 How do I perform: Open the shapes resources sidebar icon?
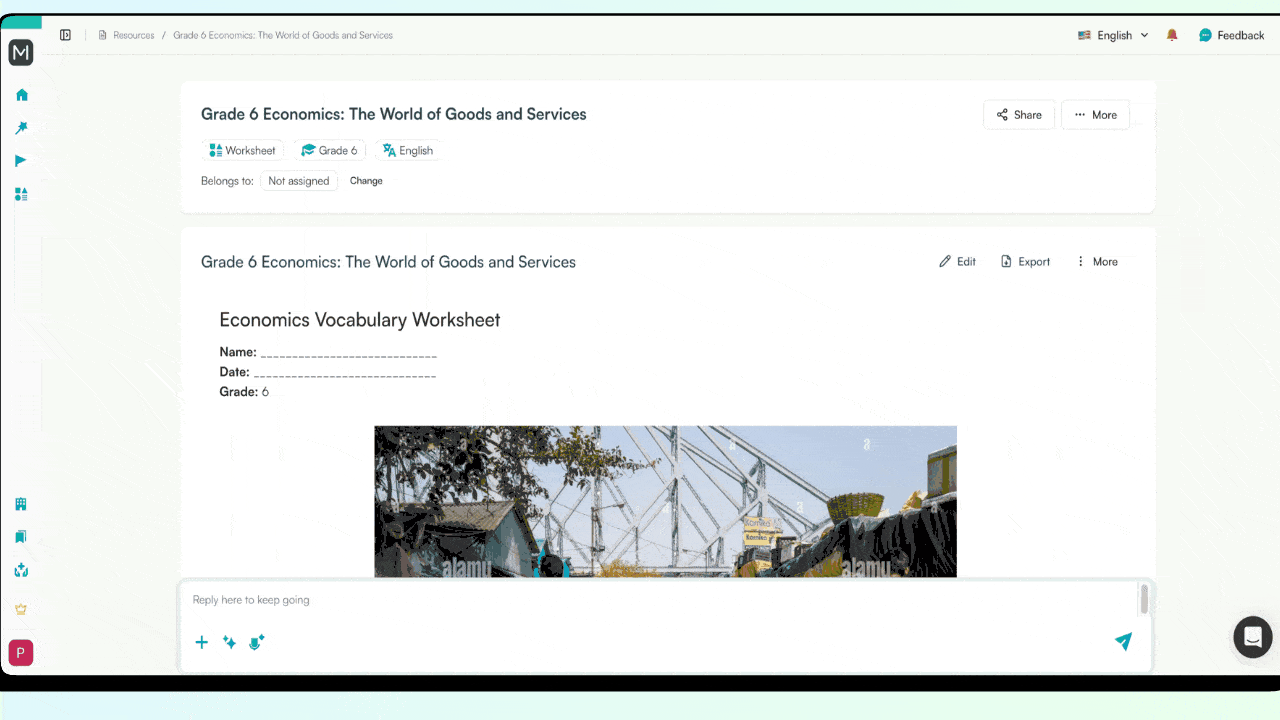[x=21, y=194]
